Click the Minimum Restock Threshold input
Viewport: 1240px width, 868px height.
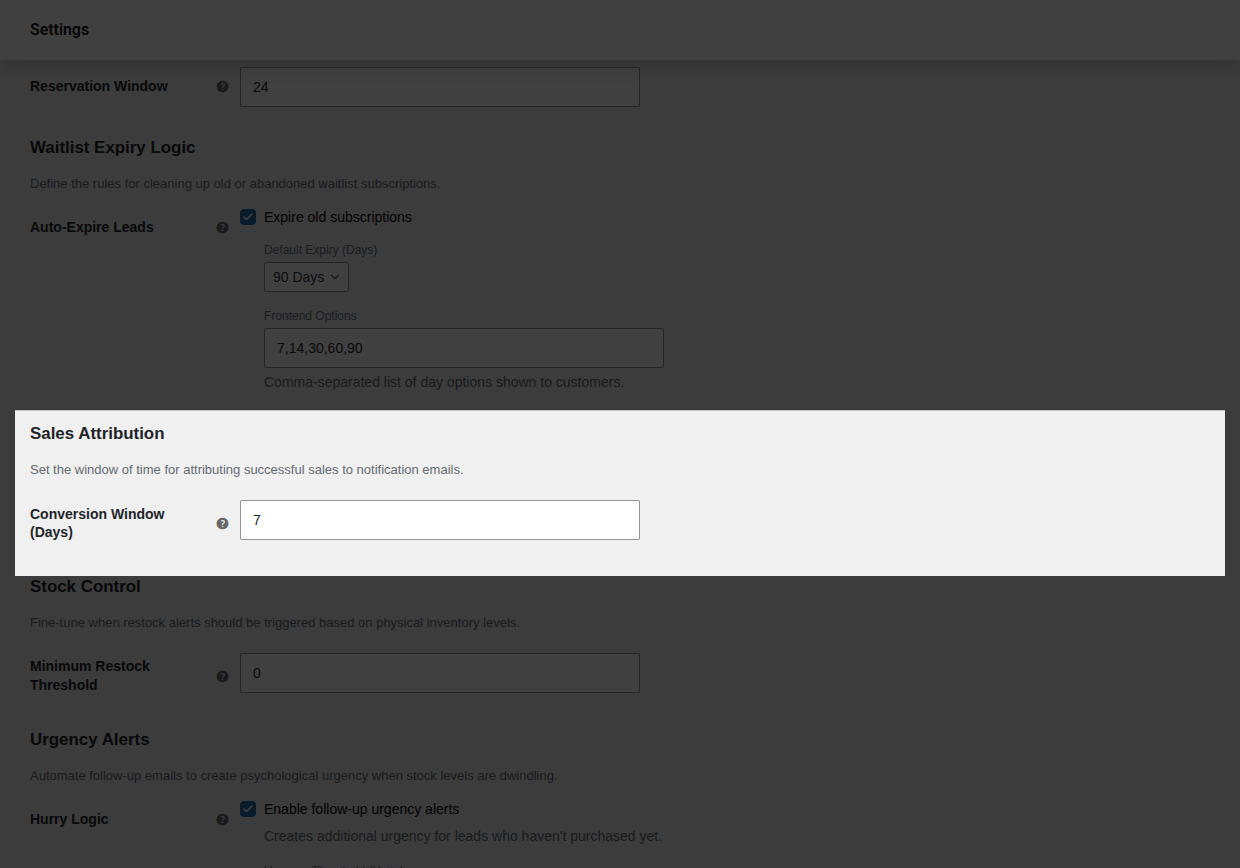coord(440,673)
